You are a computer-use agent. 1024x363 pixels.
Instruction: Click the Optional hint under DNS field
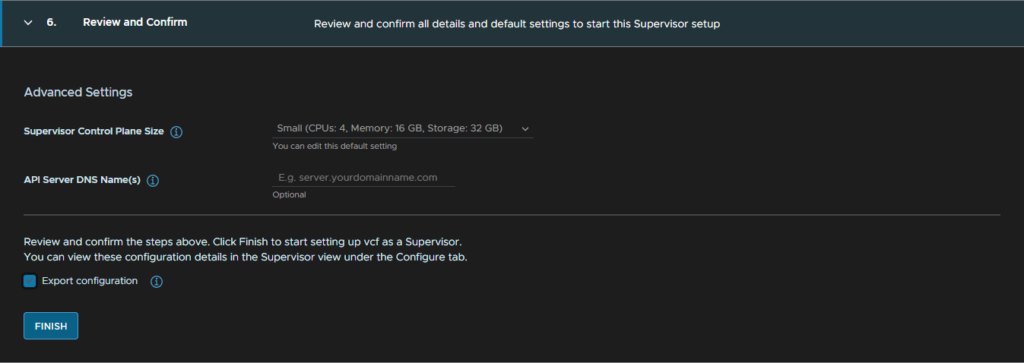(x=289, y=195)
